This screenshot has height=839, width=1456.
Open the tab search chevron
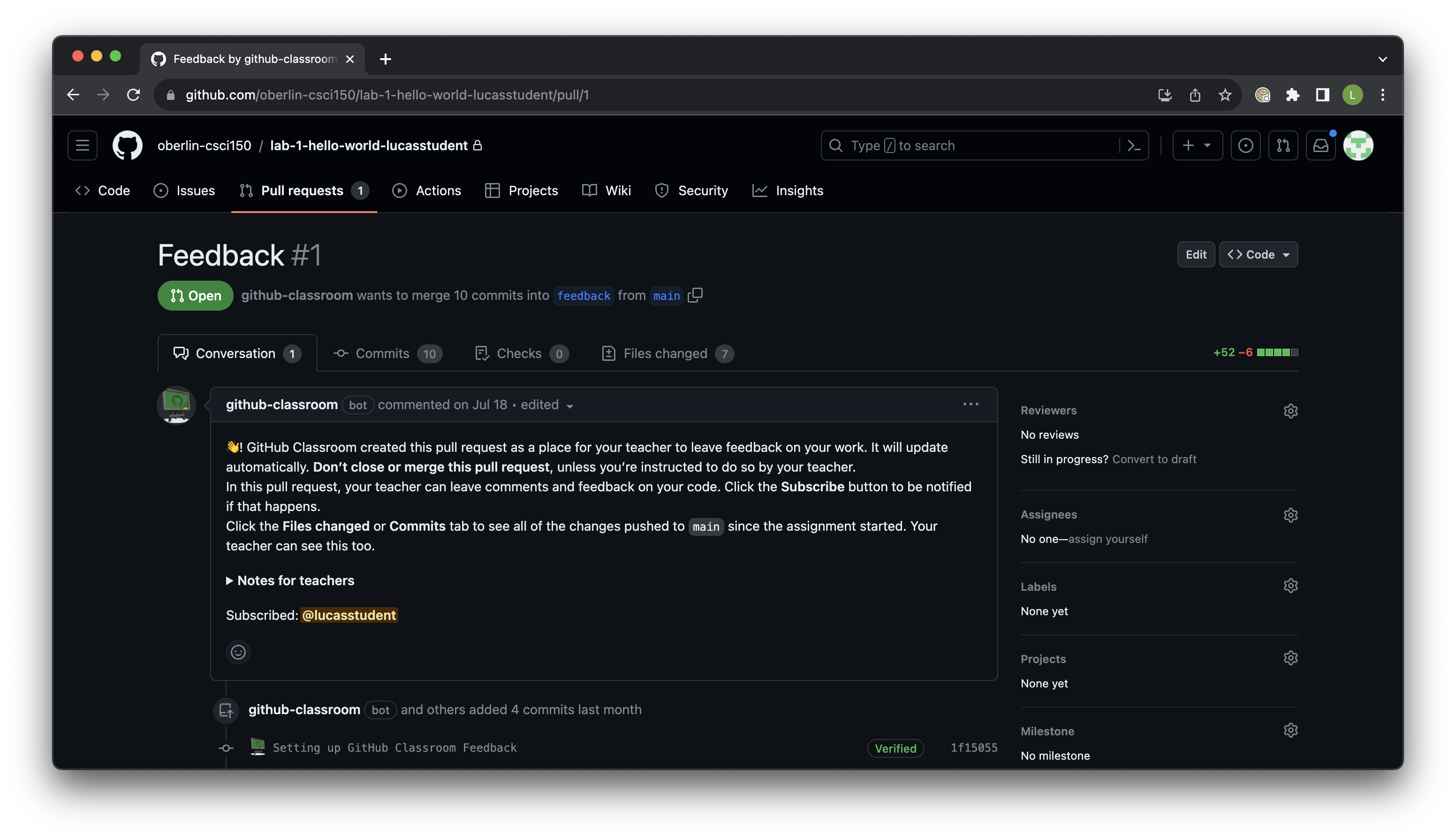(x=1382, y=59)
